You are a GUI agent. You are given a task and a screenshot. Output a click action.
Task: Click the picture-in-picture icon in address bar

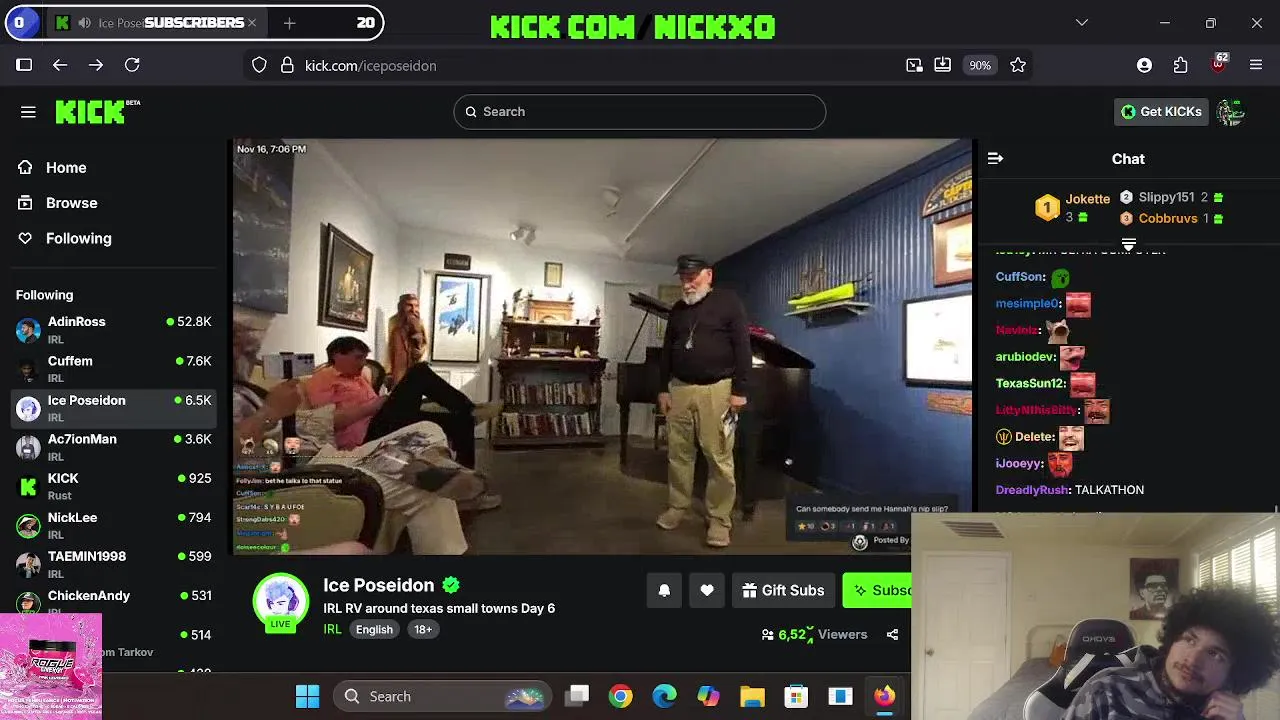pyautogui.click(x=914, y=65)
